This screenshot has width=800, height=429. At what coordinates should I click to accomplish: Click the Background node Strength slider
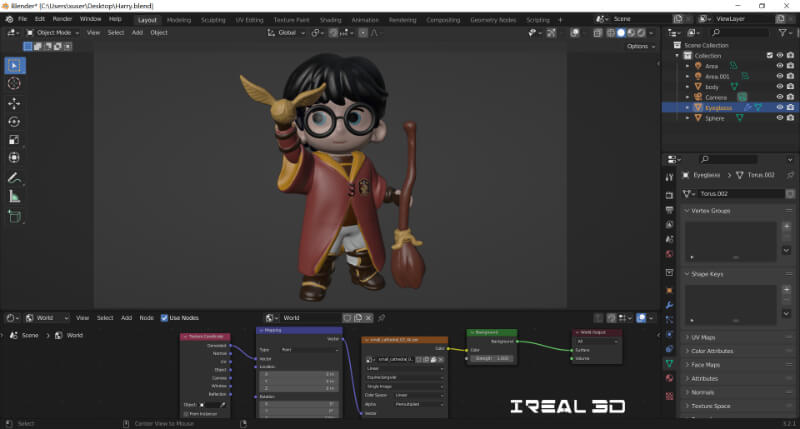point(491,359)
